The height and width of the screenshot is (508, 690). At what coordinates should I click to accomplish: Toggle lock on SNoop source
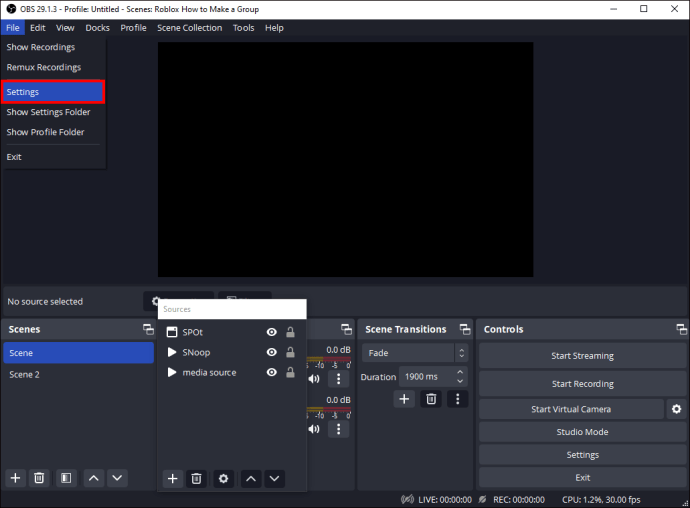pyautogui.click(x=290, y=352)
